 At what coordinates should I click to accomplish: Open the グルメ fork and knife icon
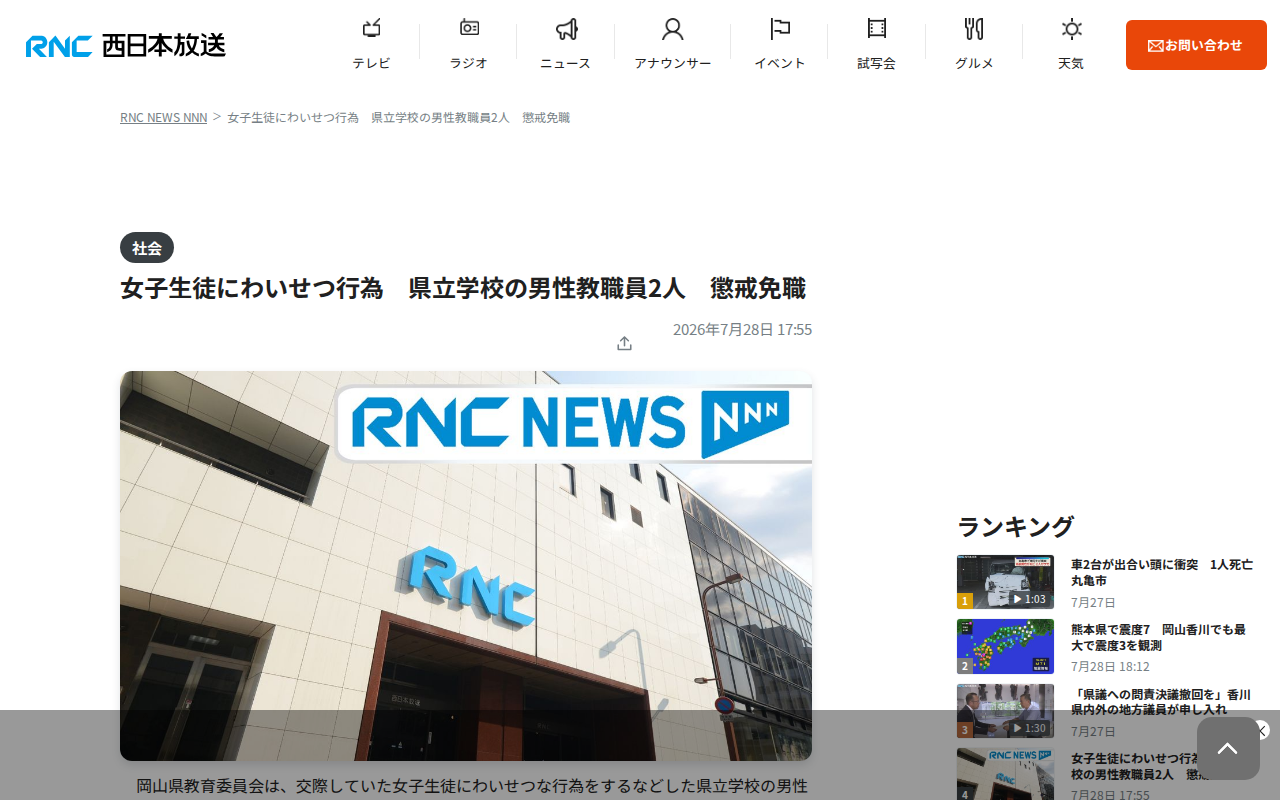[974, 28]
